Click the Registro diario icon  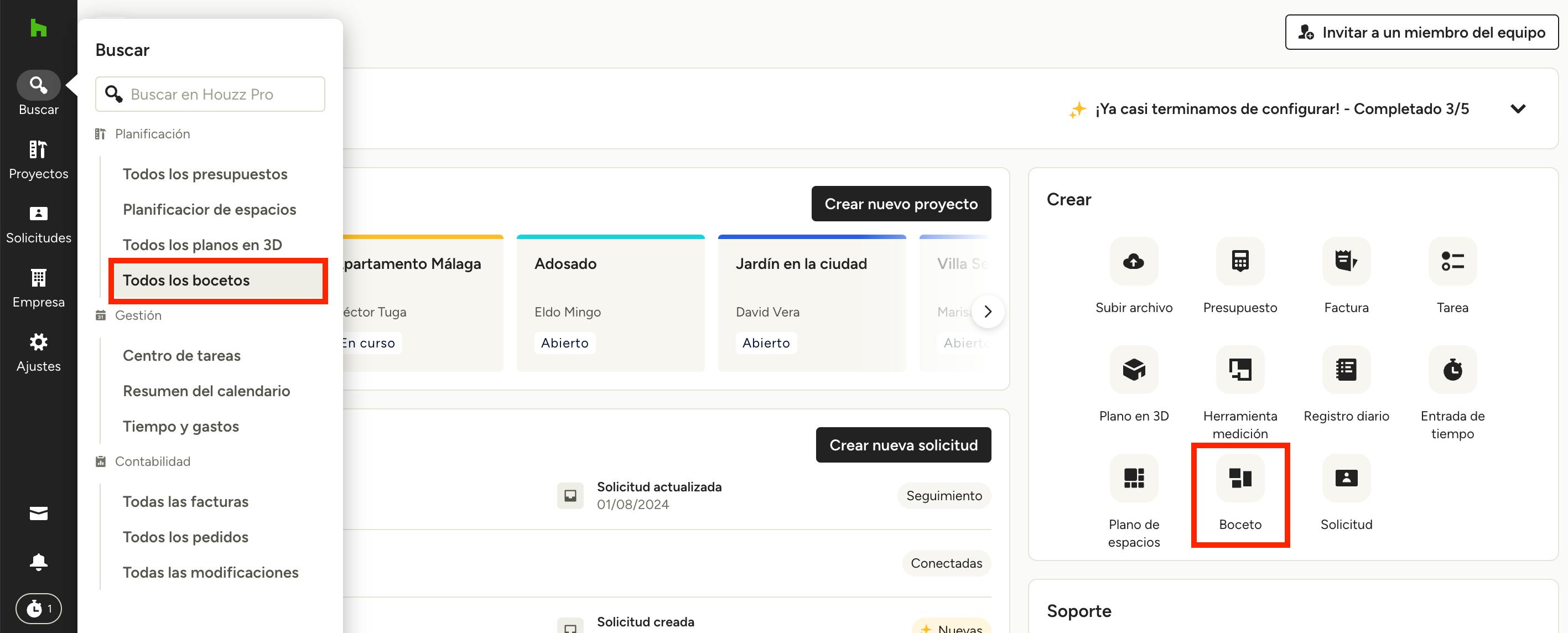[1346, 370]
